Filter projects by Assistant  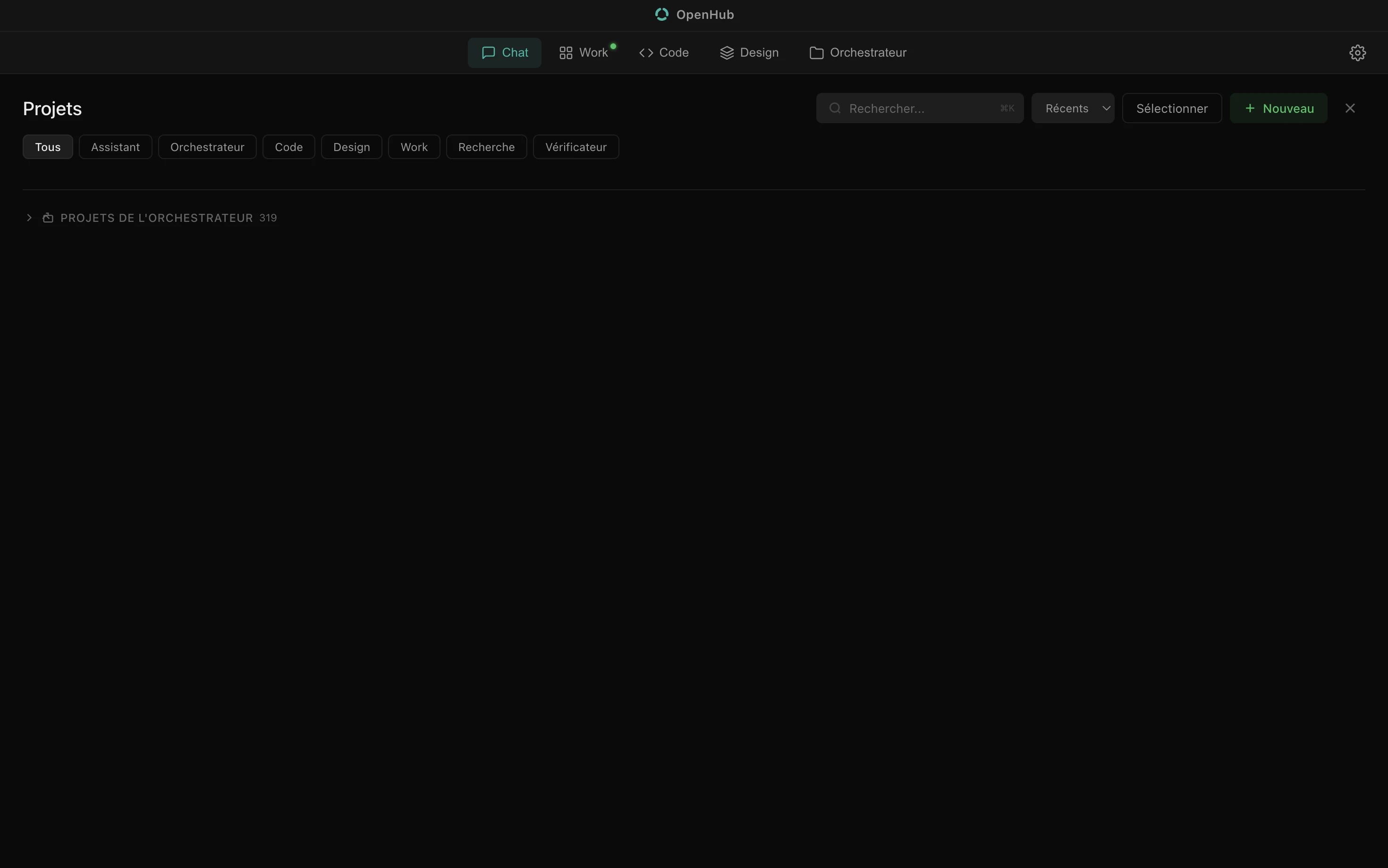tap(115, 147)
